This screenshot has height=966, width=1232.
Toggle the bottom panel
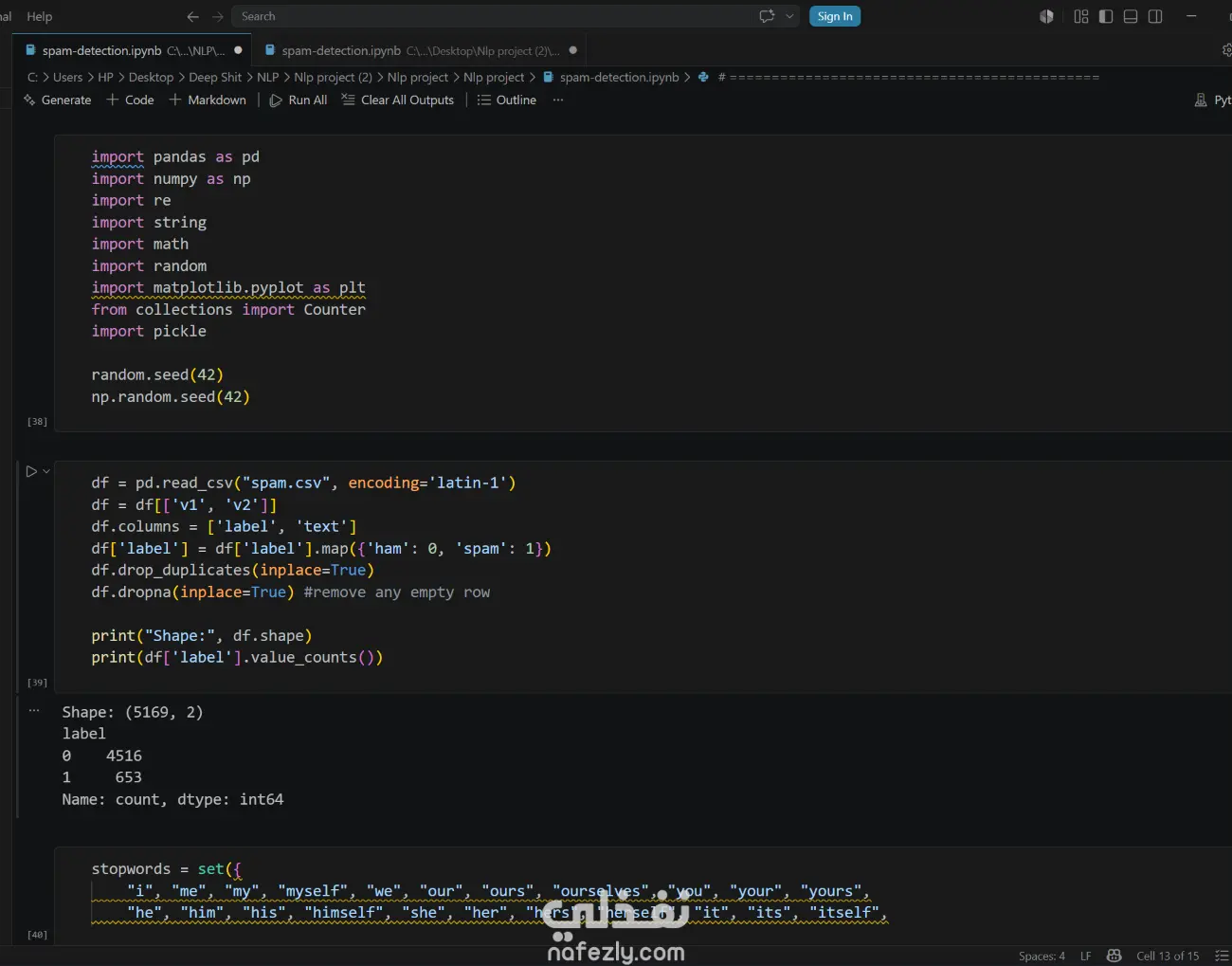point(1131,16)
